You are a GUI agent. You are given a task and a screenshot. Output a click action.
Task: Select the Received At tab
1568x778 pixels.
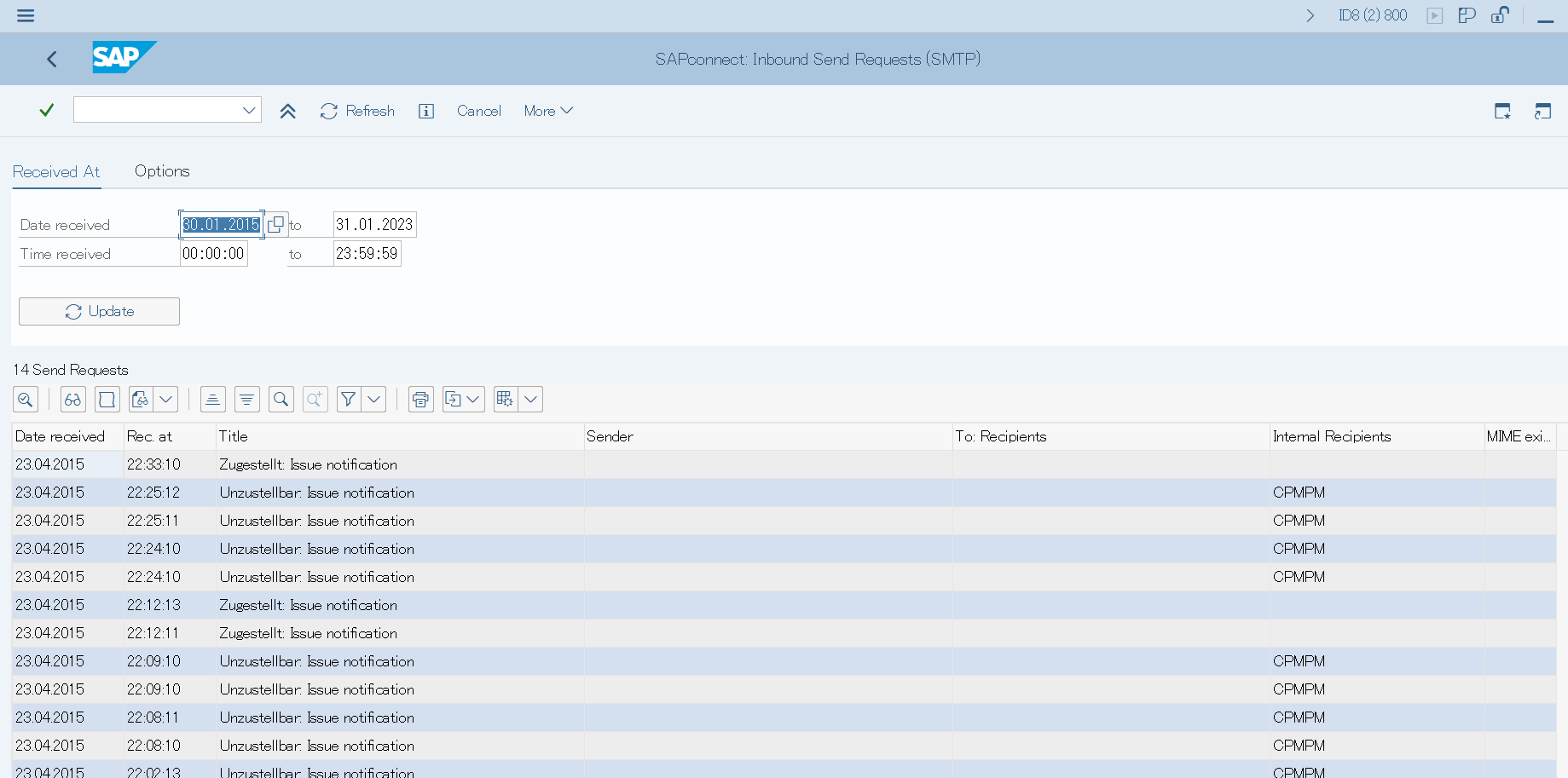(56, 171)
